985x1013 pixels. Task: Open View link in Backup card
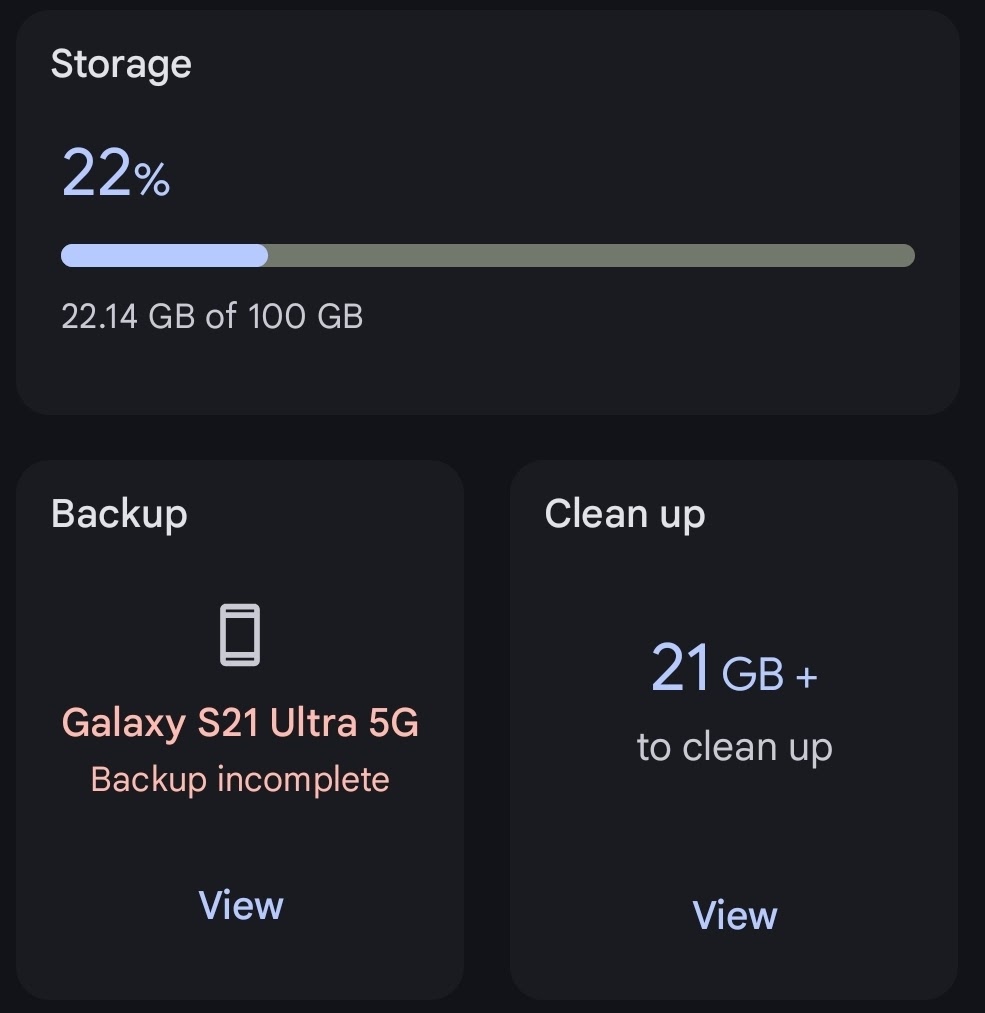tap(241, 905)
